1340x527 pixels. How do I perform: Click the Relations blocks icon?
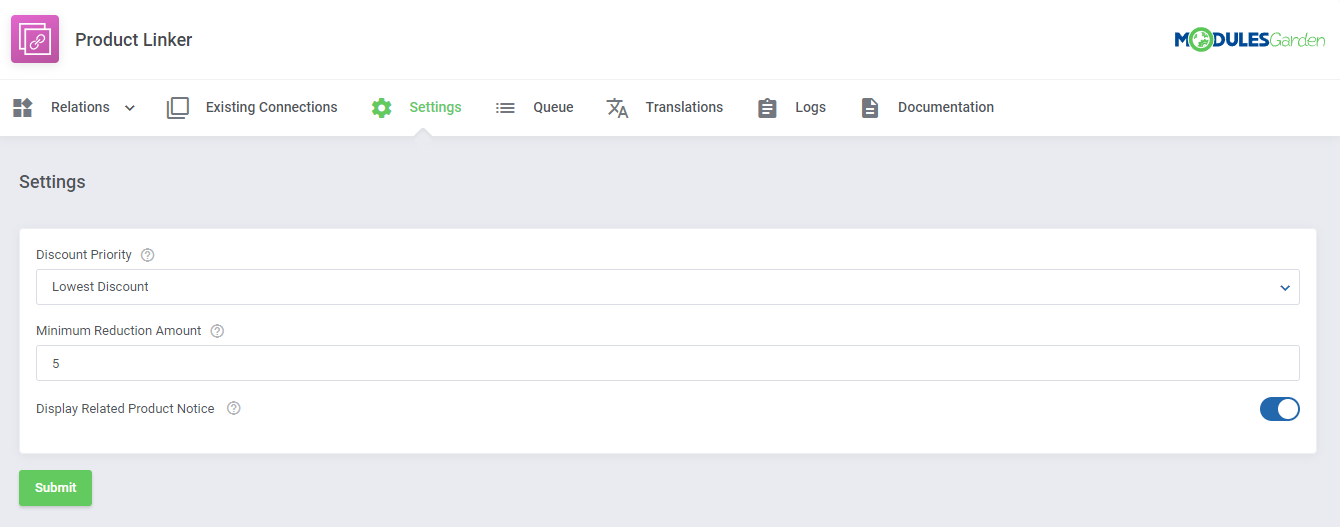pos(22,108)
